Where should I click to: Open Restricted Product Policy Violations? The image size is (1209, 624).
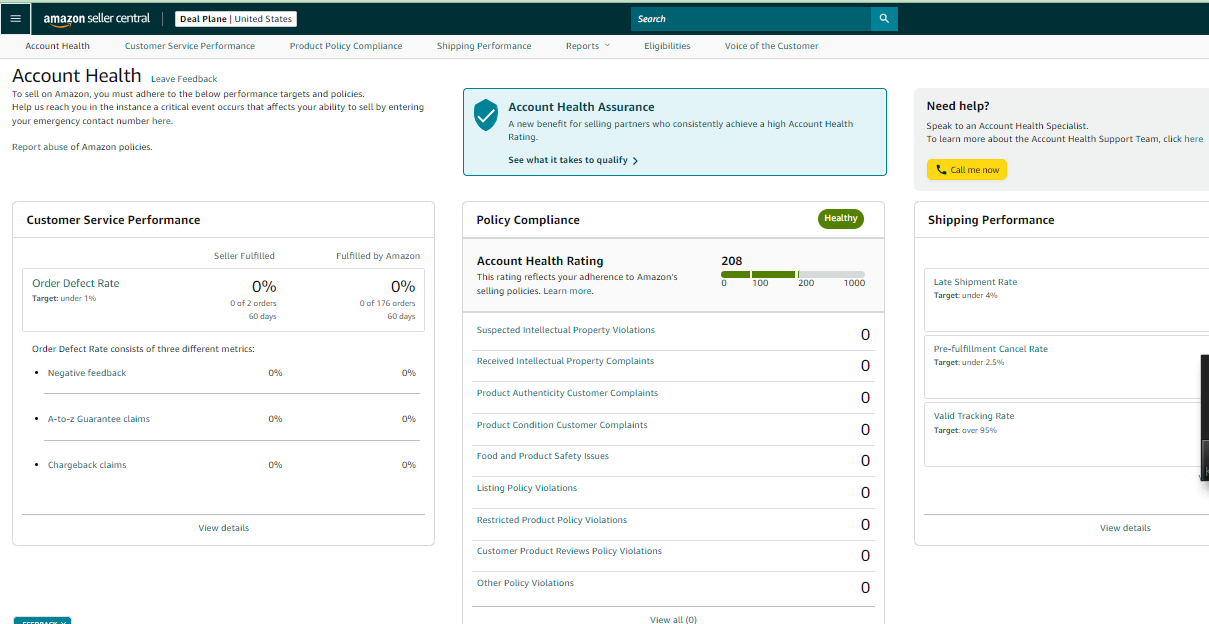[x=552, y=520]
